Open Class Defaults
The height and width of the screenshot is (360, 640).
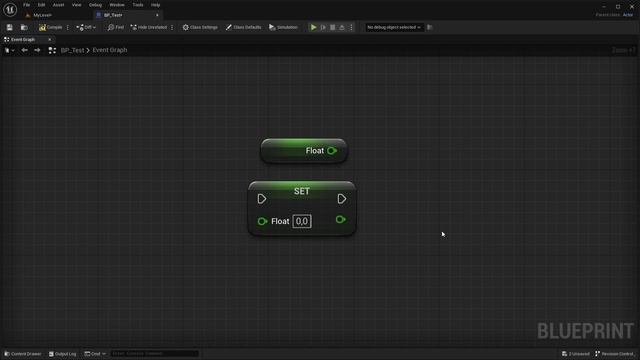(243, 27)
